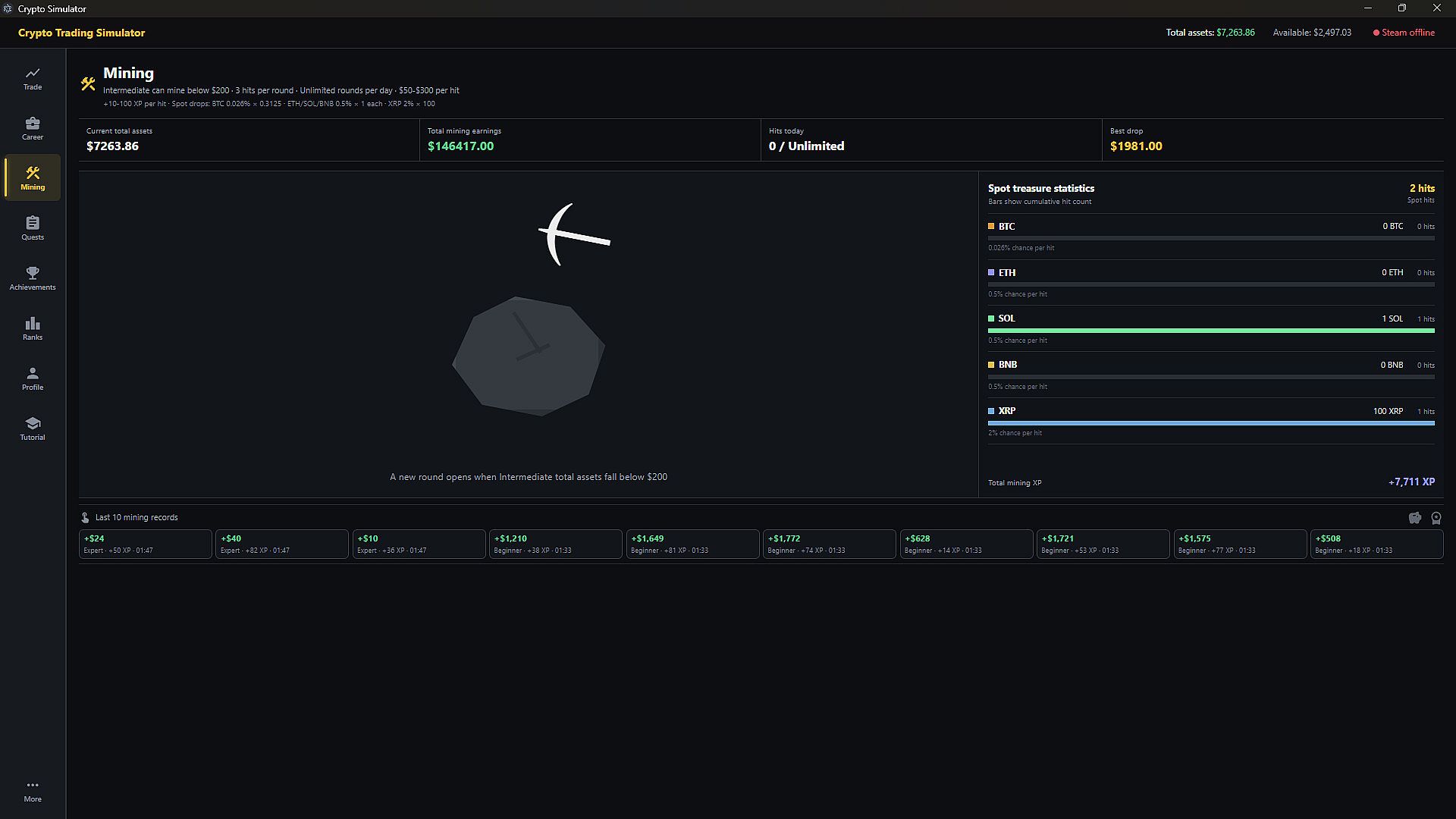Click the '0.026% chance per hit' BTC note

1021,248
